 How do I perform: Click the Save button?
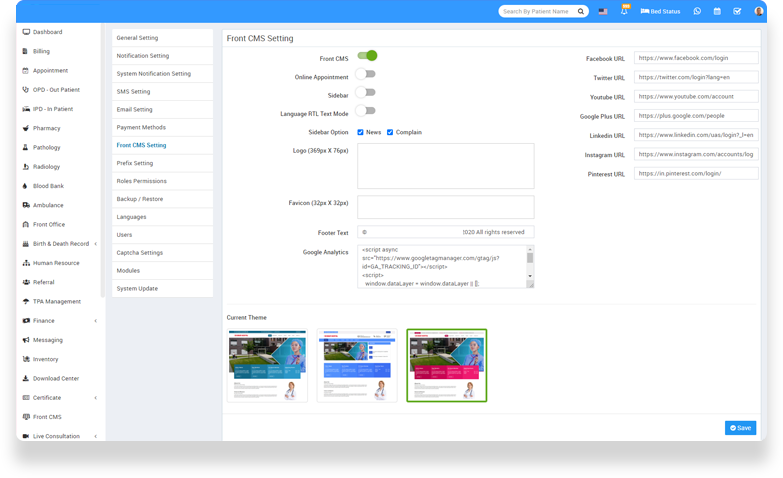[x=740, y=428]
